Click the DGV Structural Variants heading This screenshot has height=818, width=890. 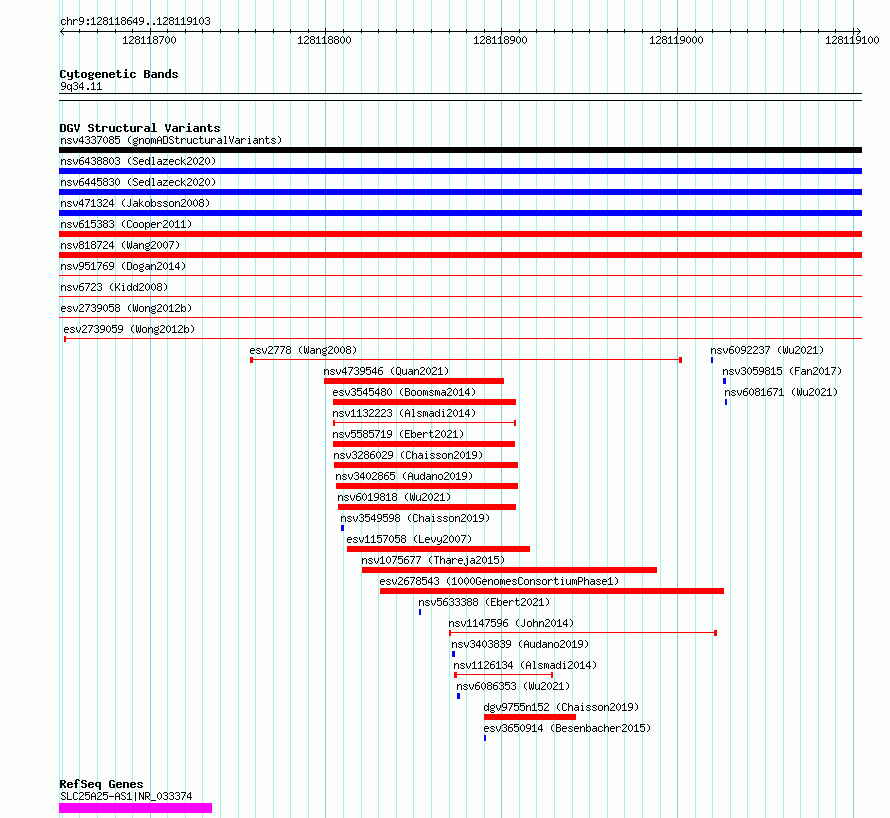tap(140, 128)
